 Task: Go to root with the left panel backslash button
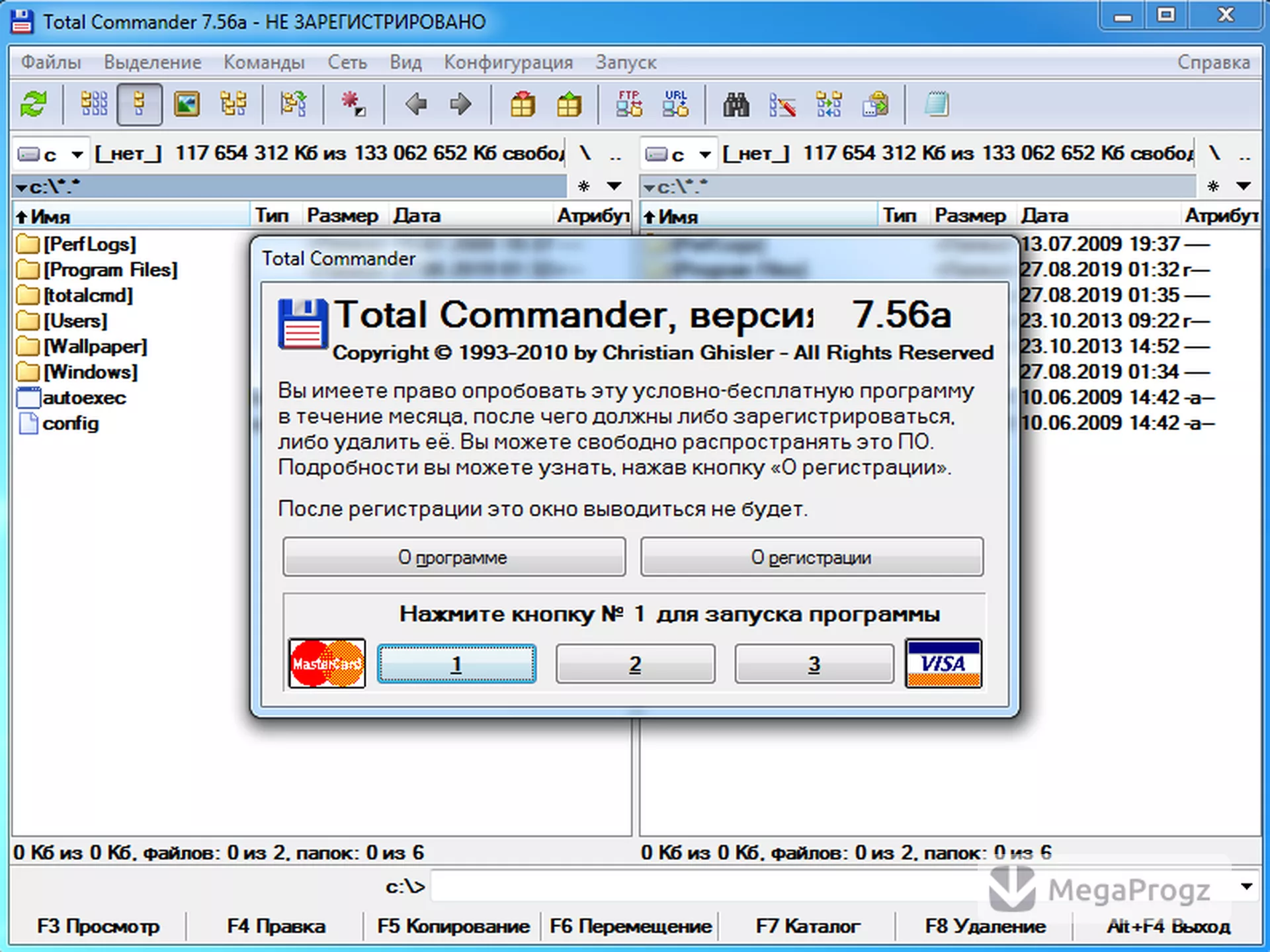point(585,154)
